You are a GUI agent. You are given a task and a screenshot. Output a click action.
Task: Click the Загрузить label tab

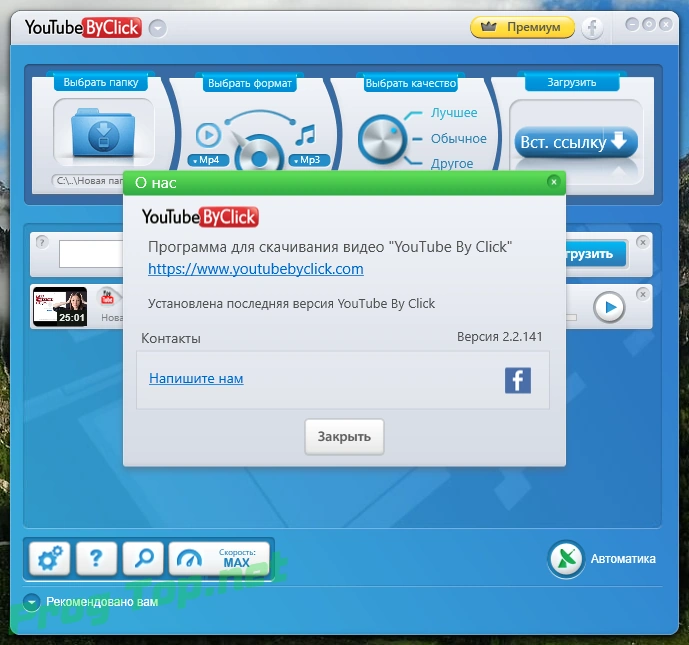tap(572, 82)
